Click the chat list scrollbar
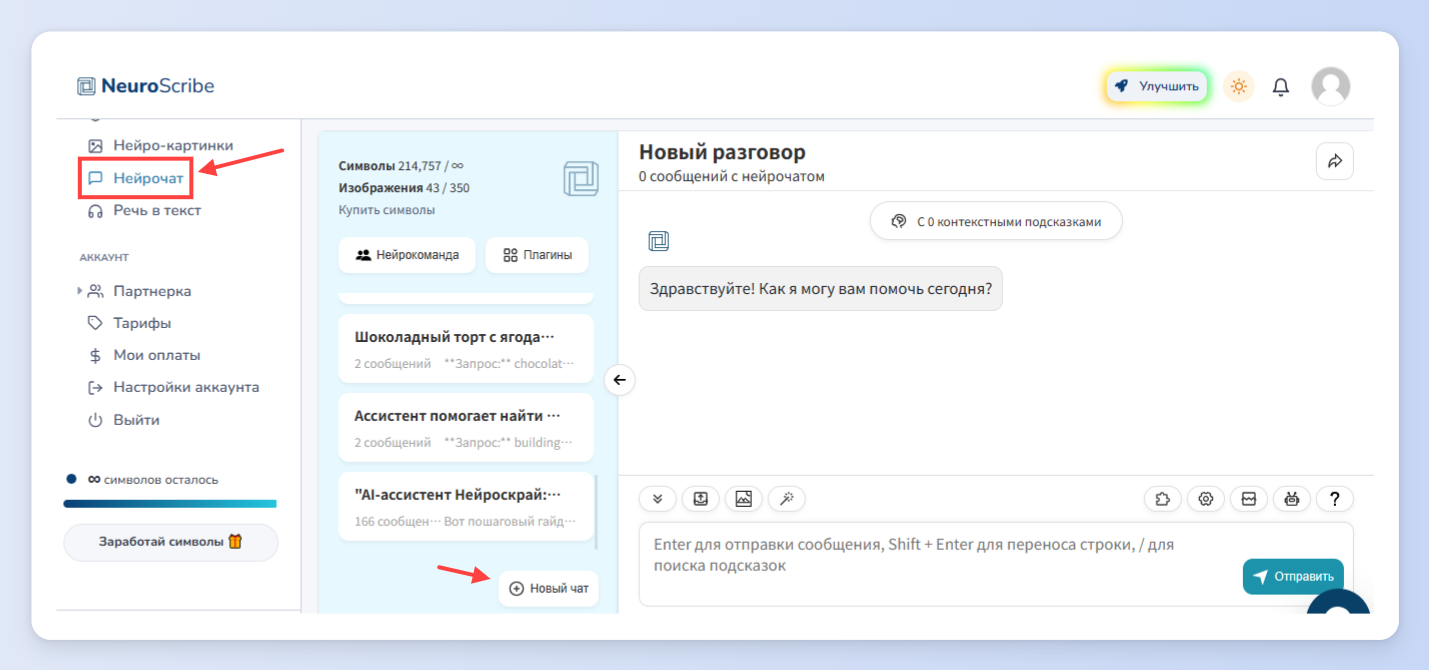This screenshot has height=670, width=1429. [598, 510]
